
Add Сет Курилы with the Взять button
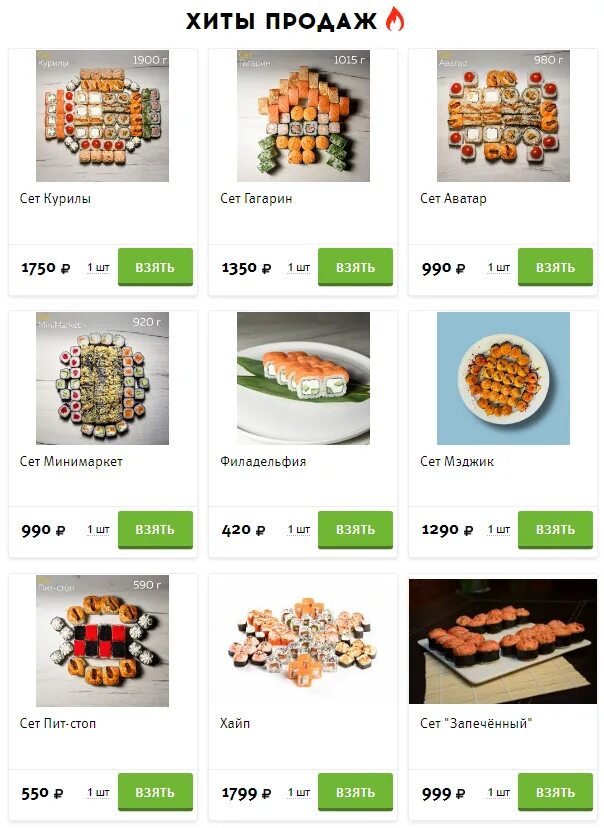click(x=155, y=267)
